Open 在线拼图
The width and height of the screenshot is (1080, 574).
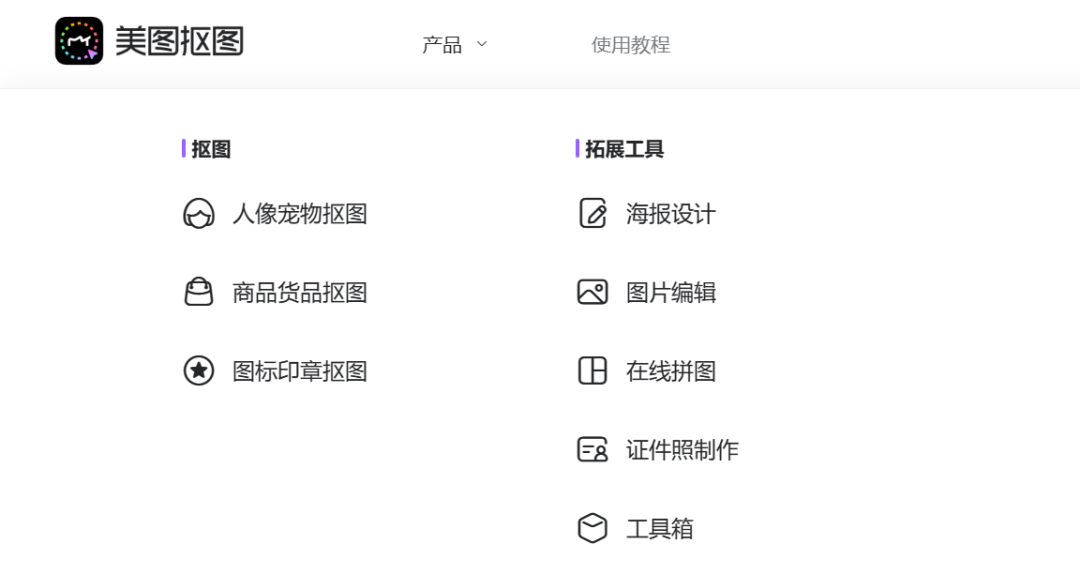(x=671, y=371)
